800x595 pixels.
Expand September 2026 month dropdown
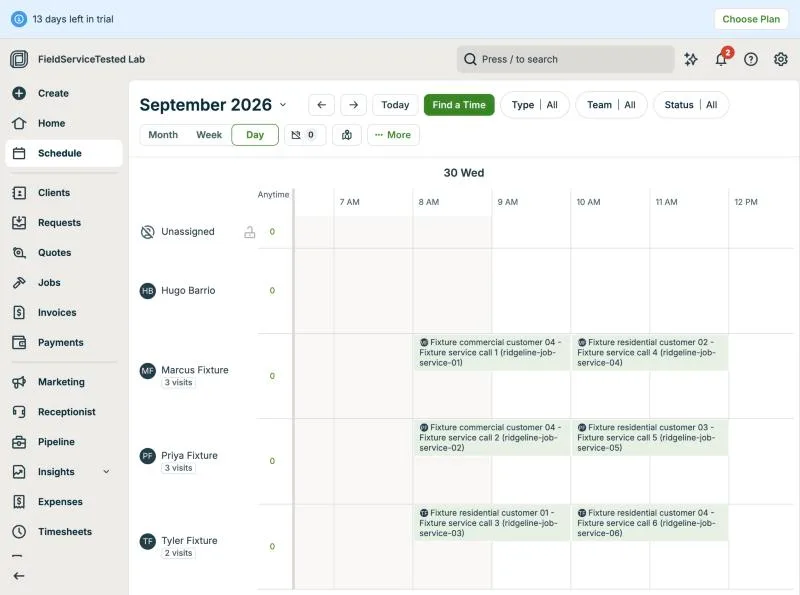pos(283,105)
